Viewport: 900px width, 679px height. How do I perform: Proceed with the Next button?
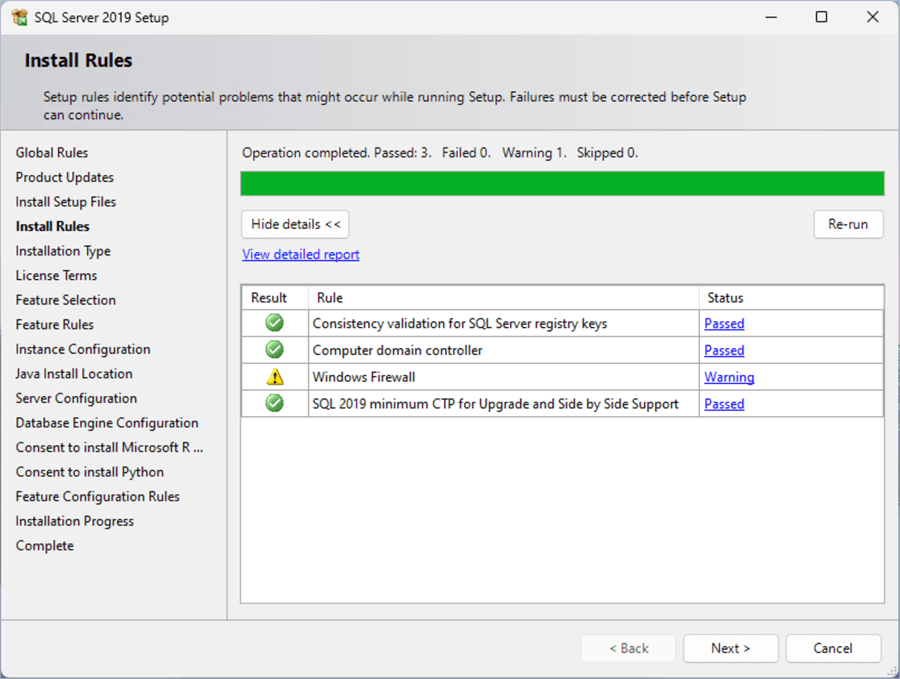tap(731, 648)
